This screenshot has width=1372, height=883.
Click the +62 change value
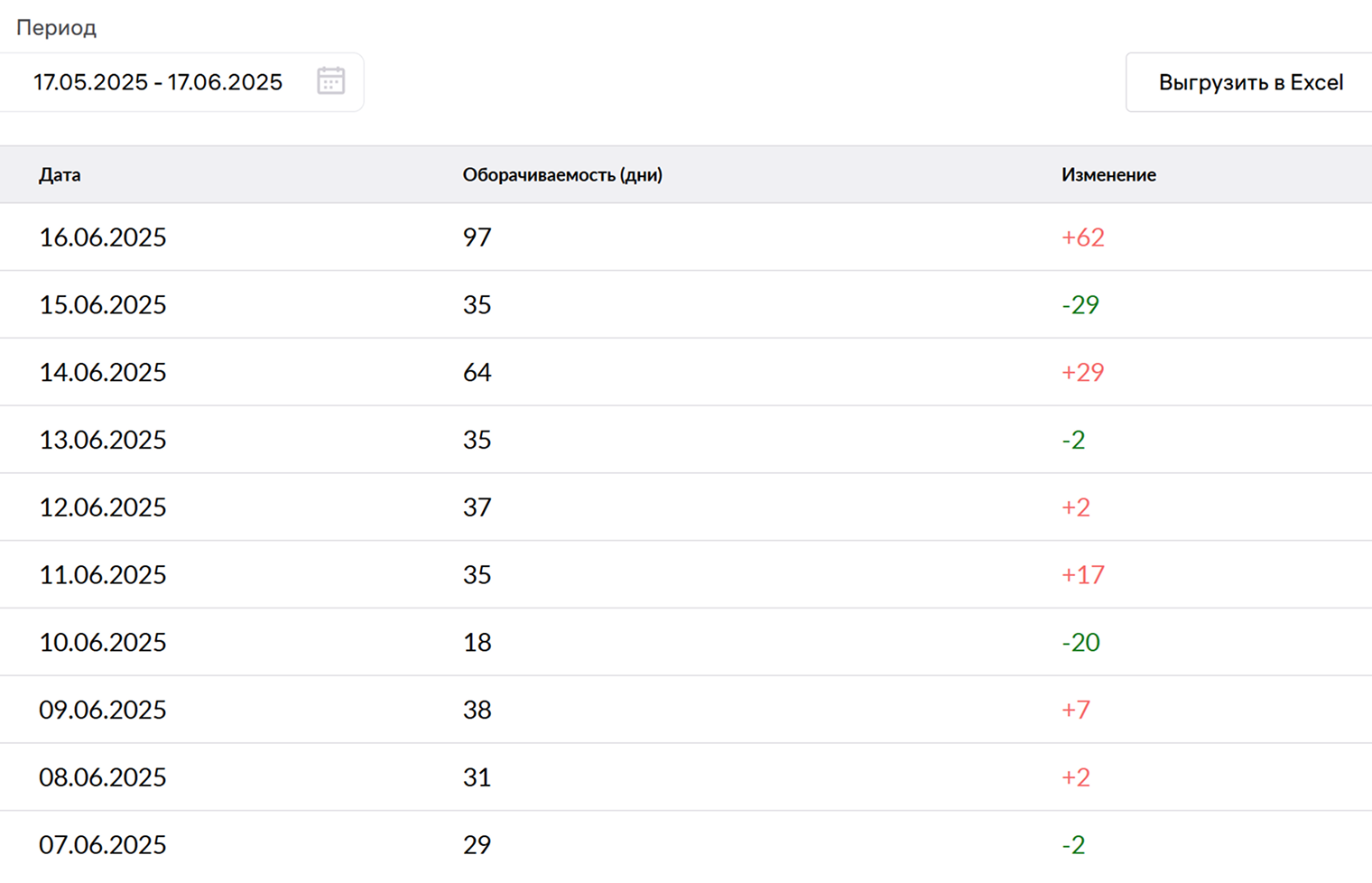(x=1083, y=237)
